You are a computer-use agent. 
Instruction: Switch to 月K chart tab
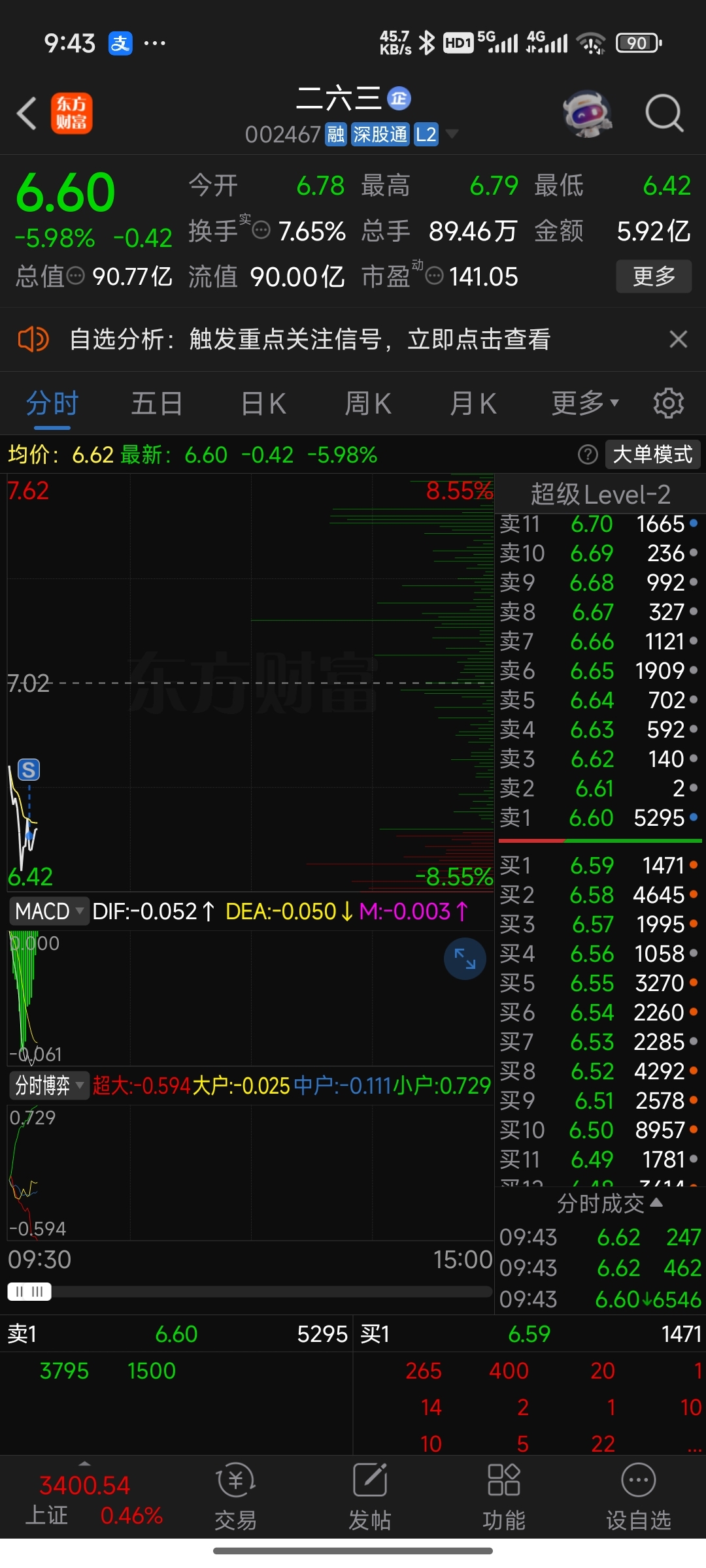473,404
